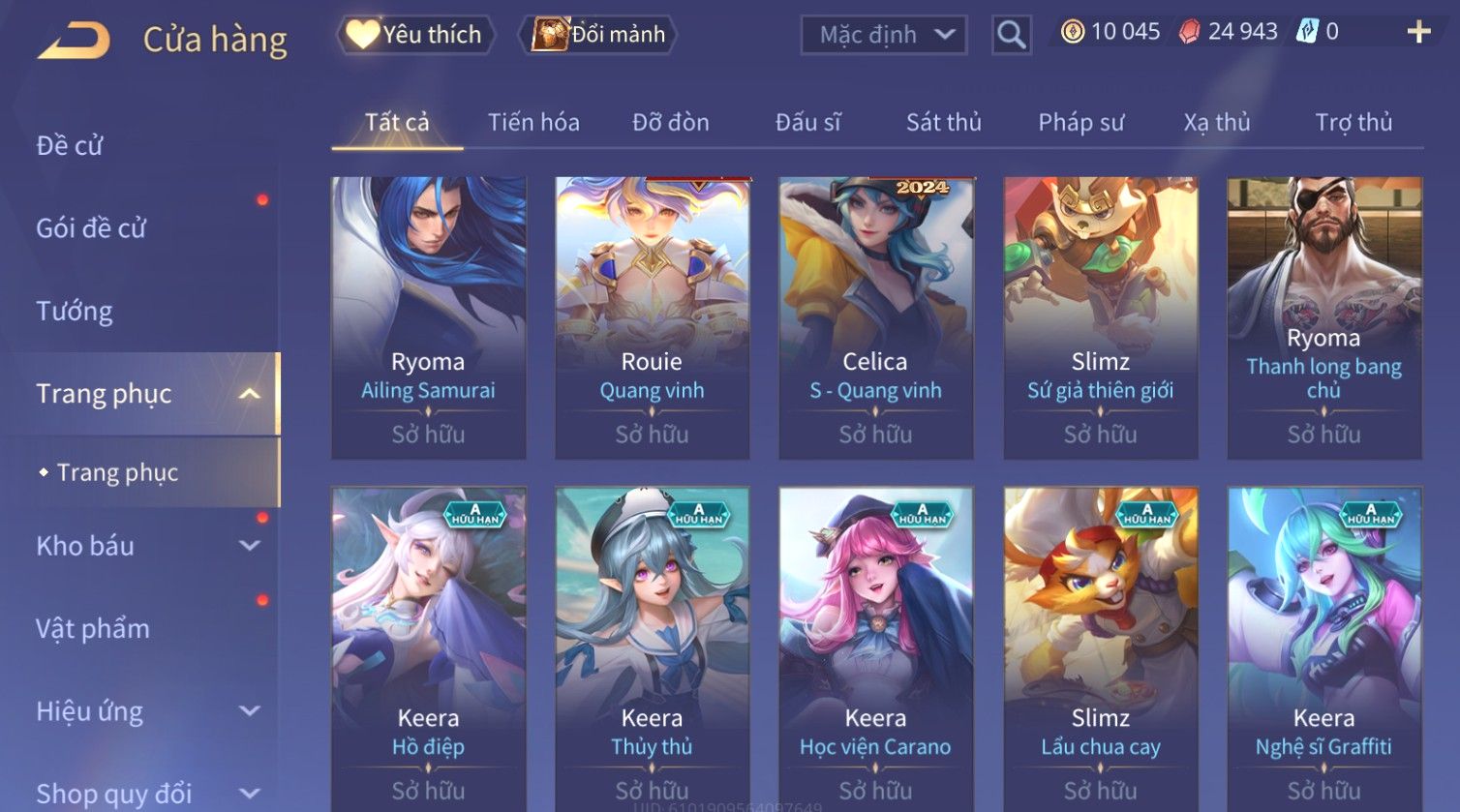Open the Keera Hồ điệp skin card

429,649
